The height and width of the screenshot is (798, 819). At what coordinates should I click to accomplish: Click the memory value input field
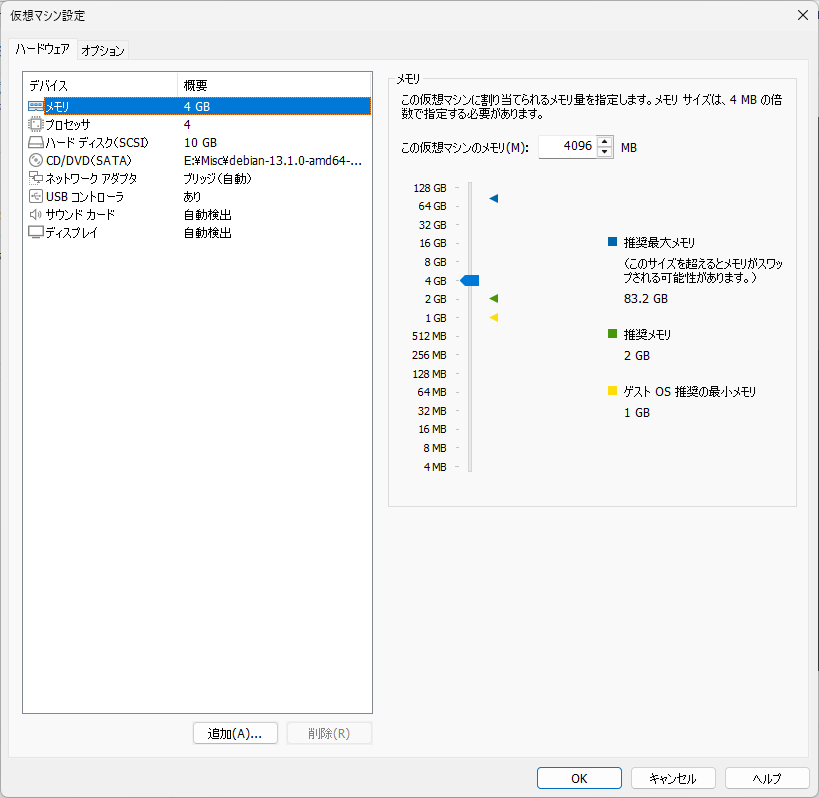tap(566, 147)
